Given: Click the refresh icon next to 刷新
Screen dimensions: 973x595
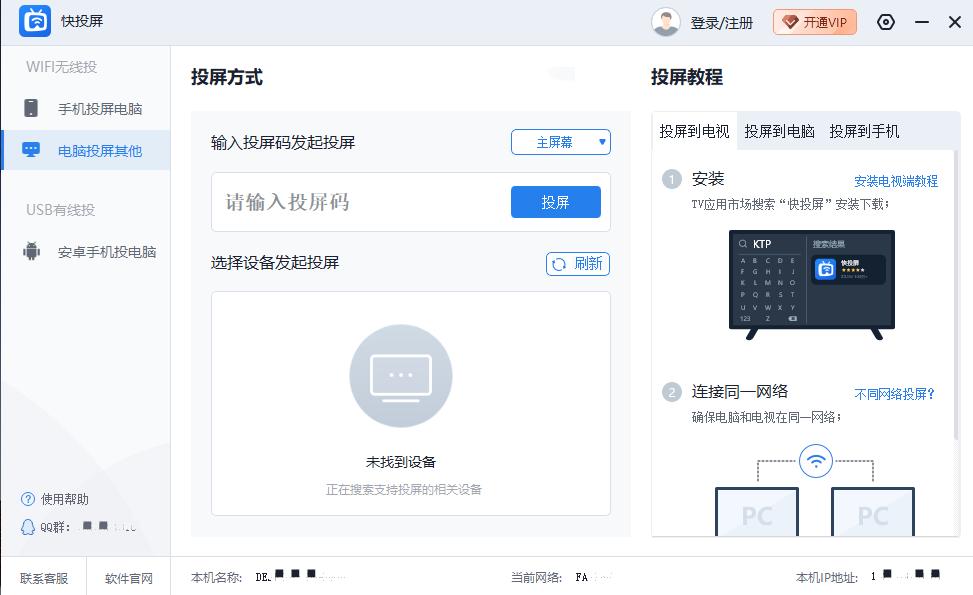Looking at the screenshot, I should pos(558,264).
